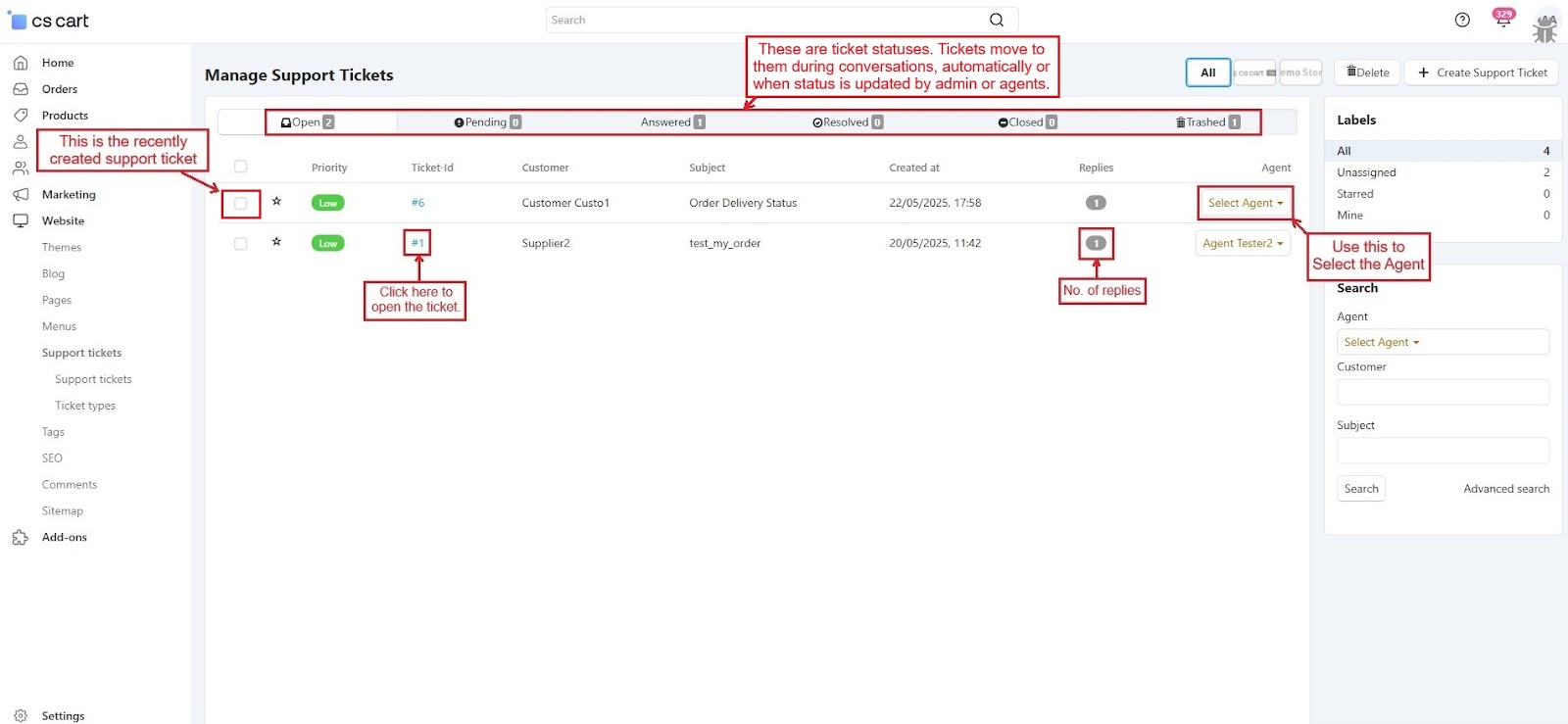This screenshot has width=1568, height=724.
Task: Check the box for ticket #6
Action: coord(240,204)
